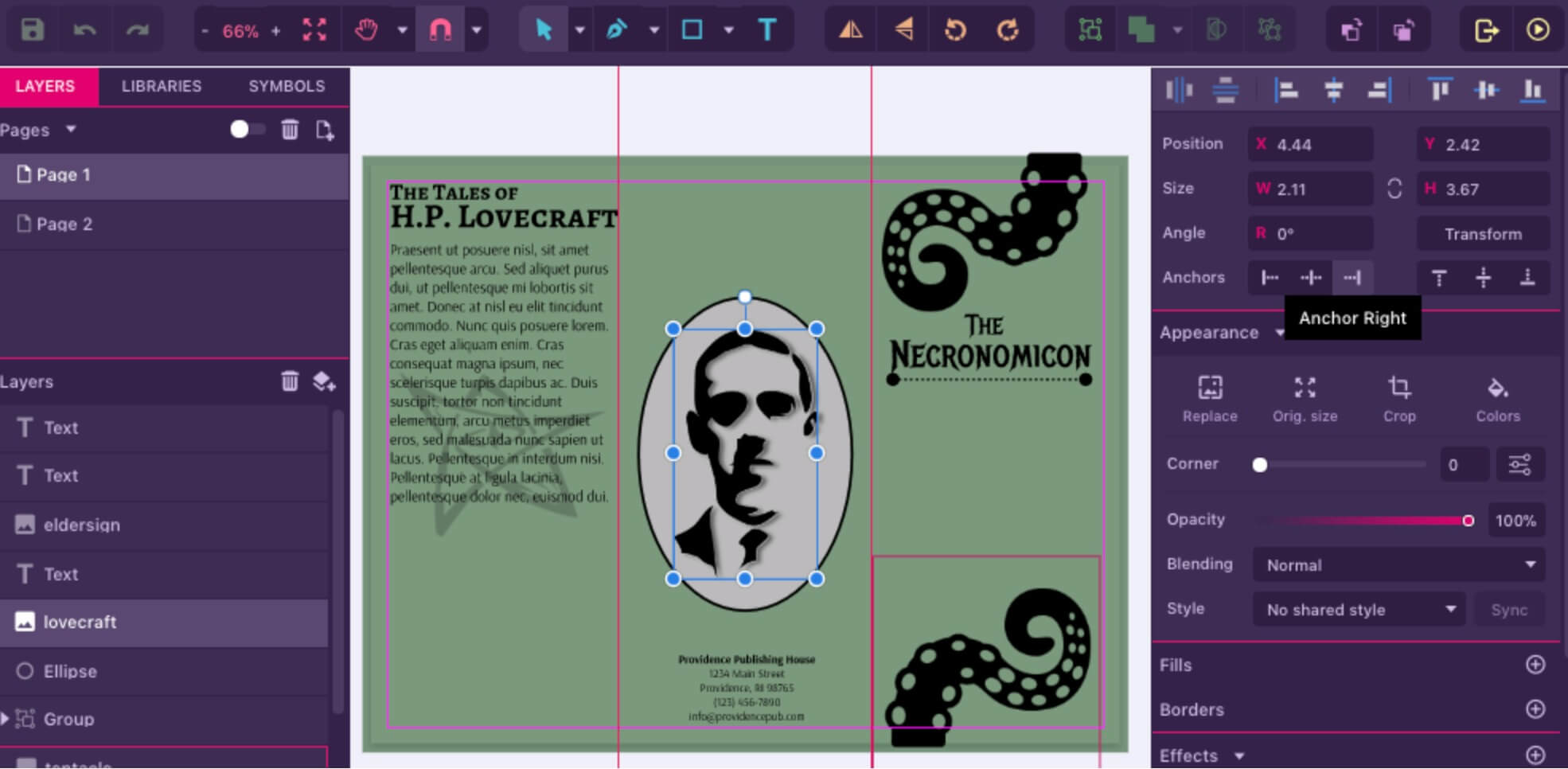This screenshot has width=1568, height=769.
Task: Click the Opacity slider handle
Action: pos(1468,521)
